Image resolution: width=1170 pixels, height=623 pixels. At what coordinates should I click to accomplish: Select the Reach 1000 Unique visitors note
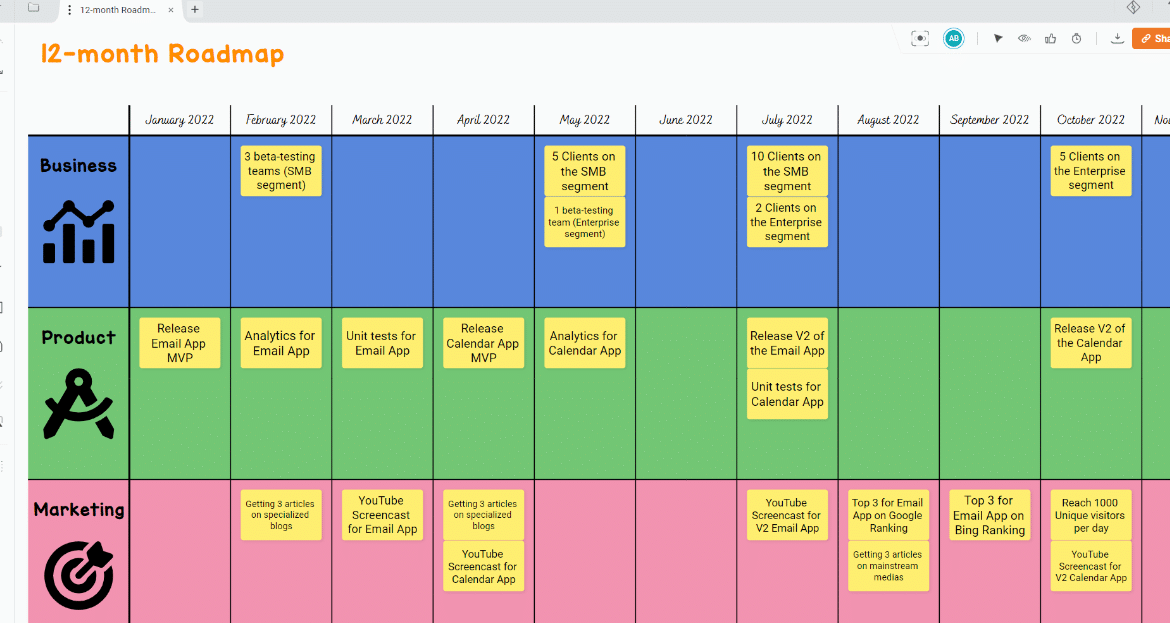click(x=1090, y=515)
